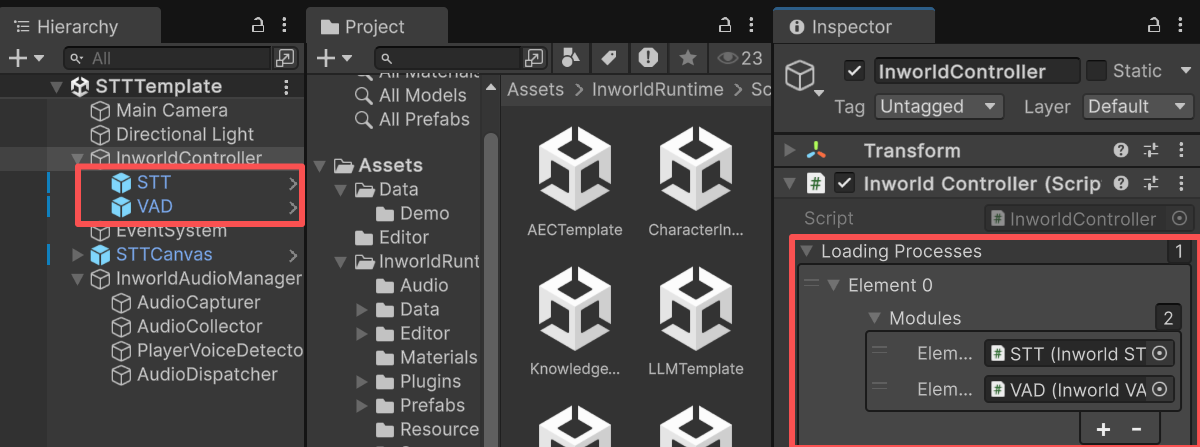
Task: Open the Layer dropdown
Action: tap(1138, 106)
